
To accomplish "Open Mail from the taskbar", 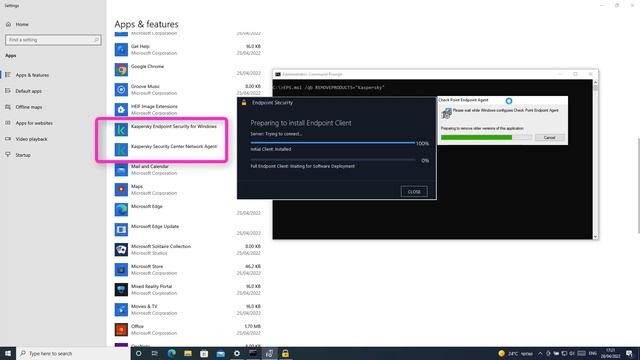I will [x=220, y=353].
